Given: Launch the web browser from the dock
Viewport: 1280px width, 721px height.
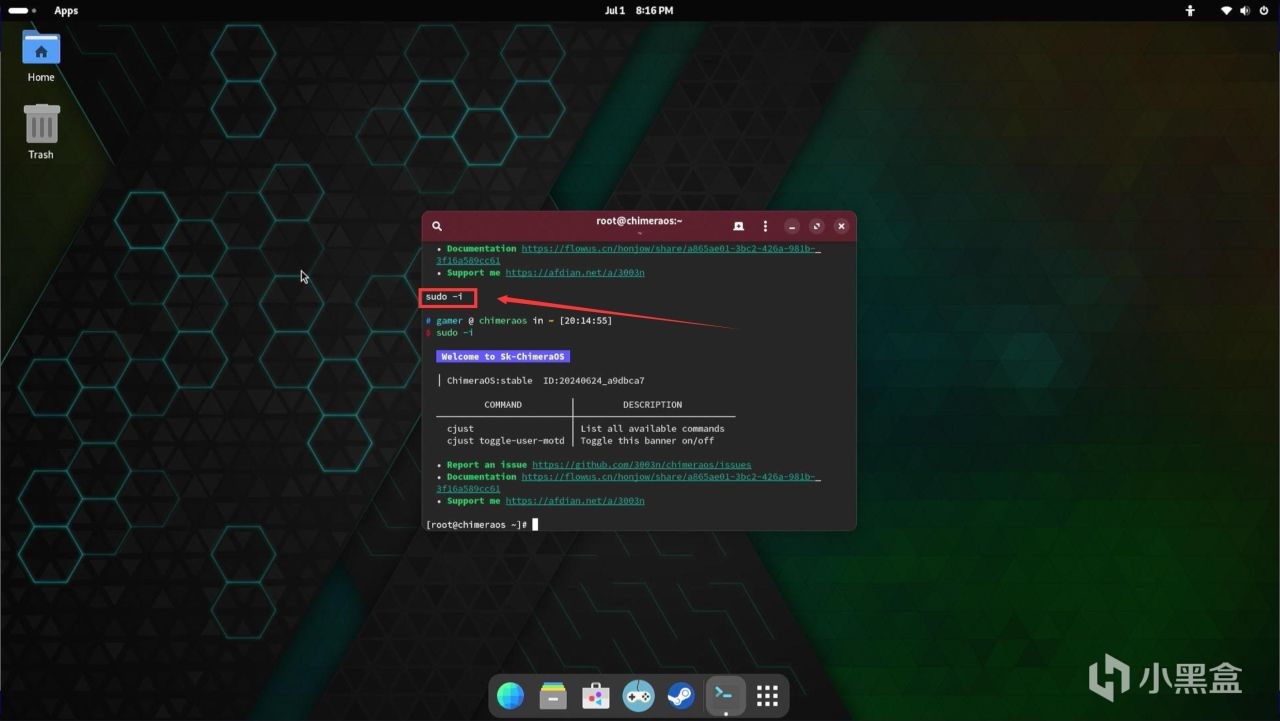Looking at the screenshot, I should [x=510, y=696].
